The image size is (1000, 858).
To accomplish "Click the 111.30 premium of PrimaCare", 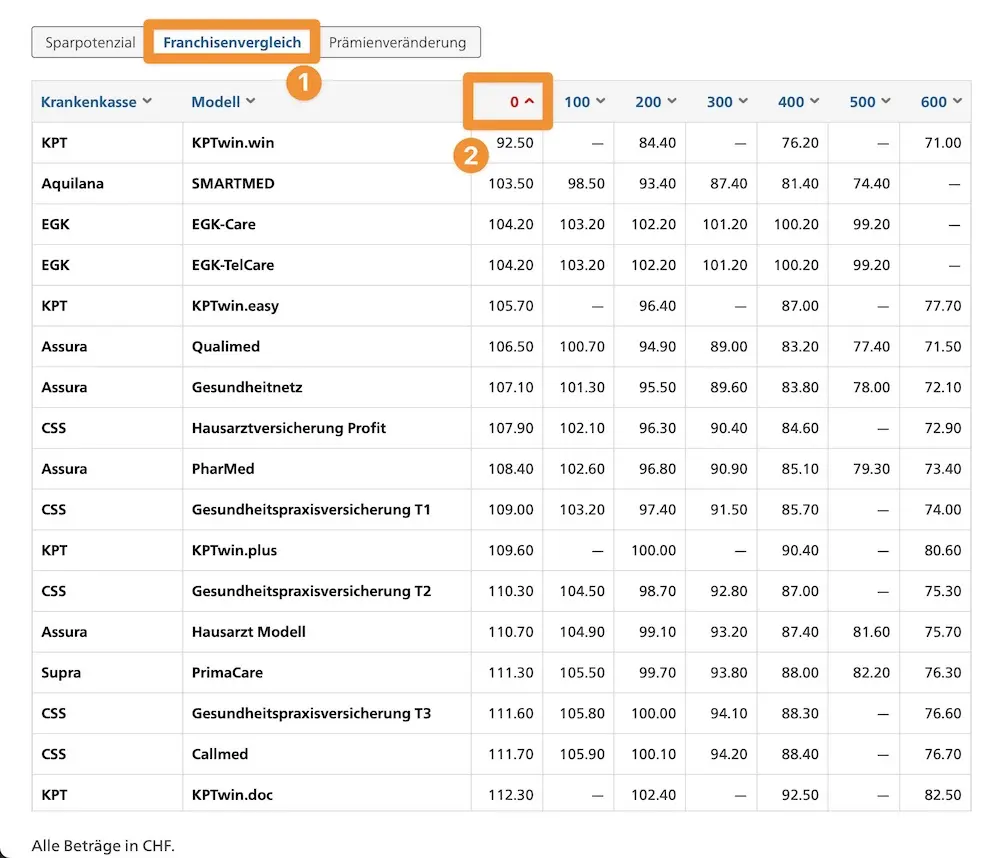I will (511, 673).
